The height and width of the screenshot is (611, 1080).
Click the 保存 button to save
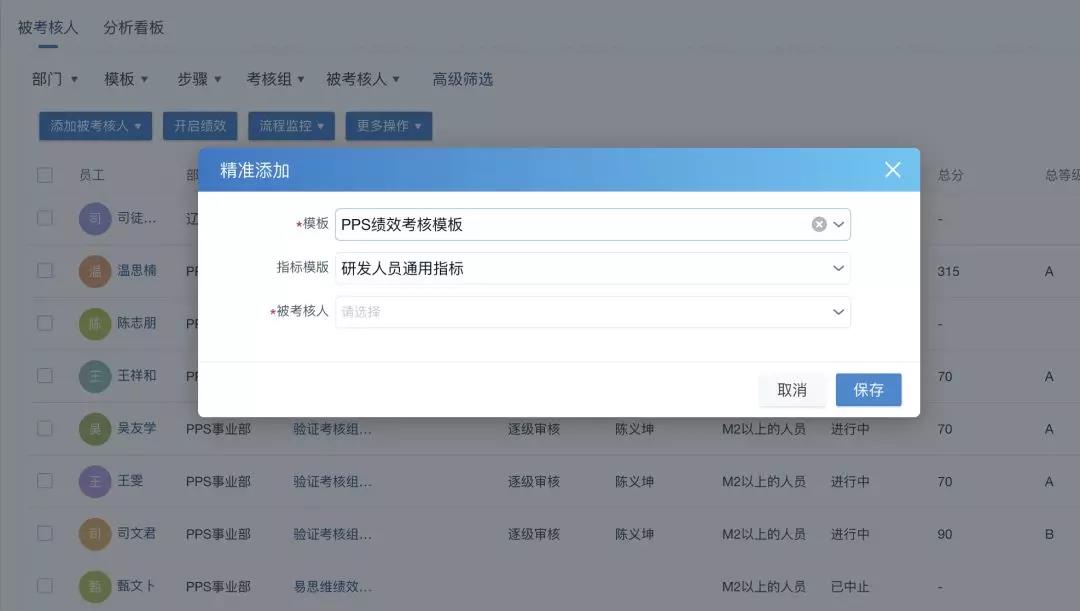point(868,391)
